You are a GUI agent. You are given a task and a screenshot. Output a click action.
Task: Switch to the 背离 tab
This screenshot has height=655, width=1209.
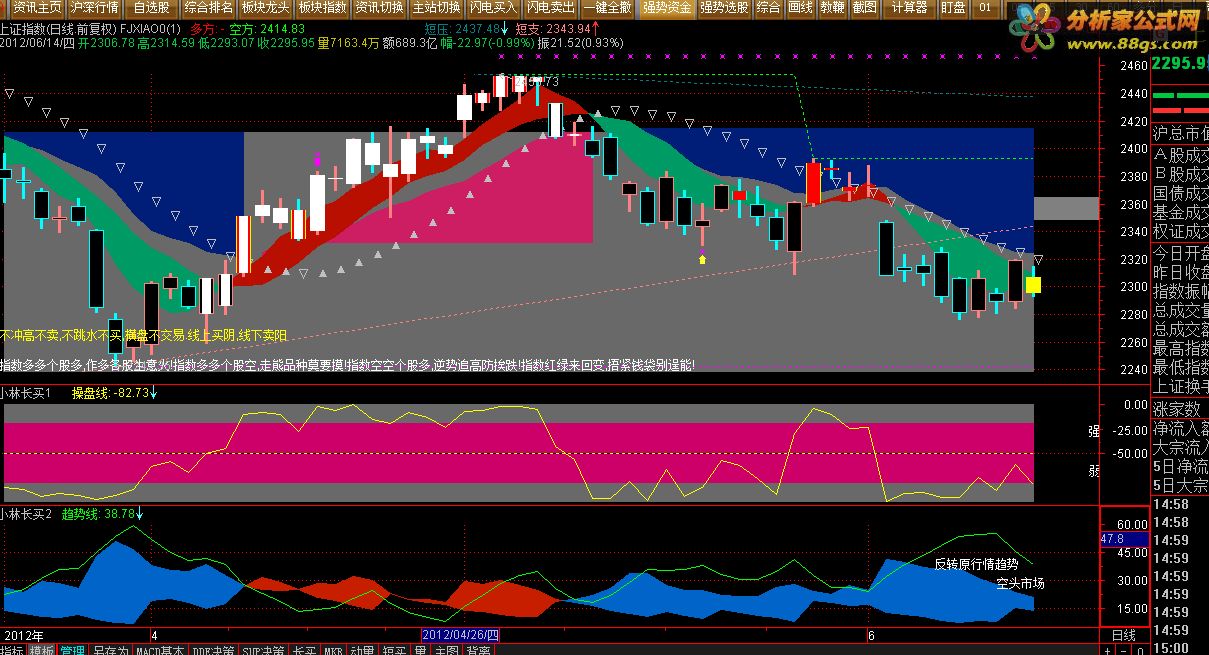[478, 650]
